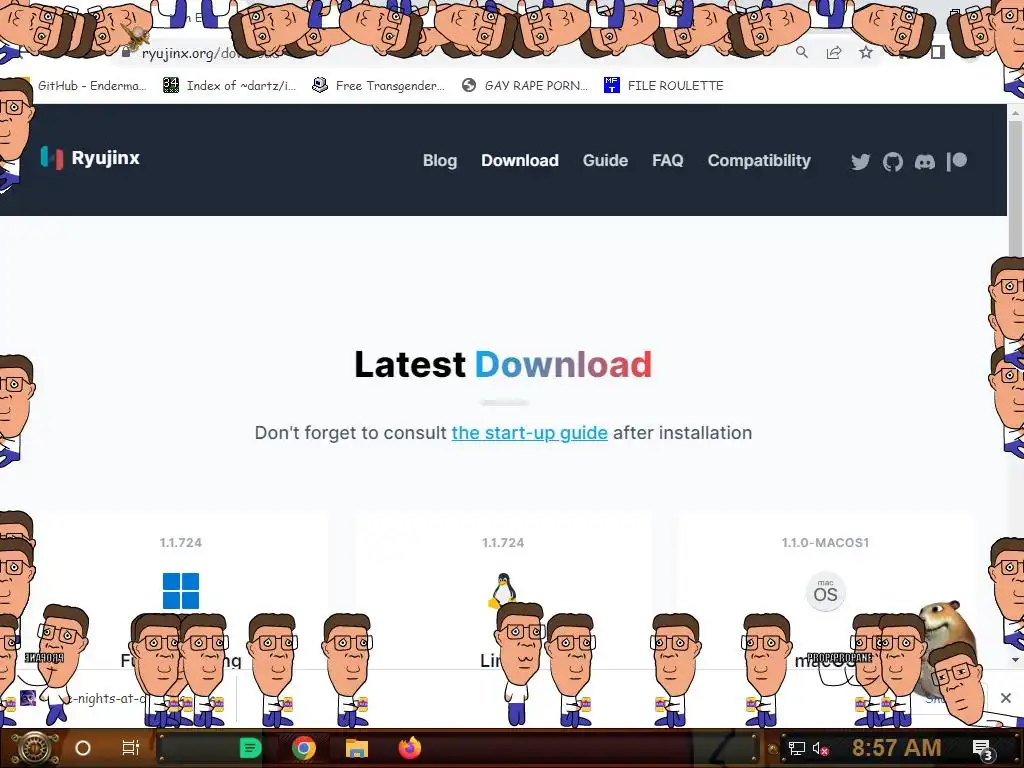Open Task View on the taskbar
Image resolution: width=1024 pixels, height=768 pixels.
coord(131,748)
